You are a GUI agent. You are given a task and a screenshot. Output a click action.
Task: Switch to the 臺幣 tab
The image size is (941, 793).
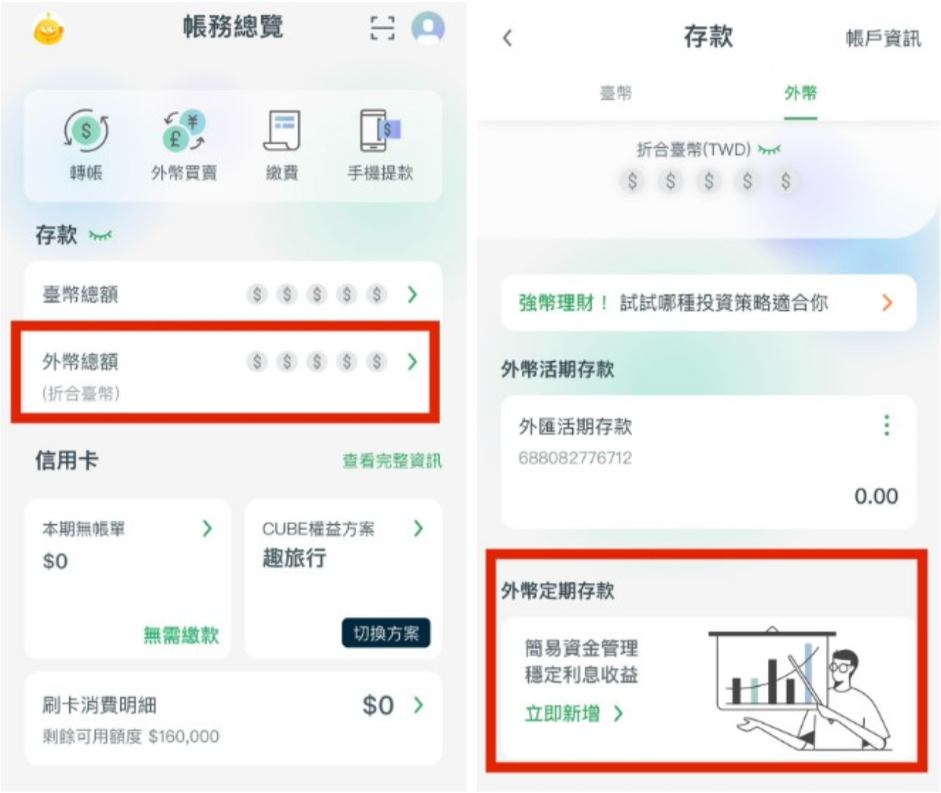616,93
